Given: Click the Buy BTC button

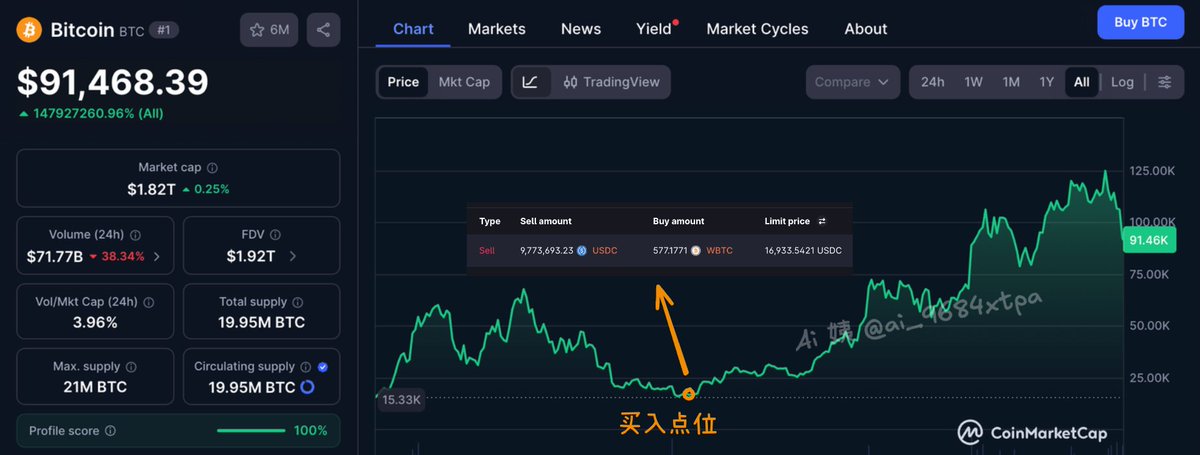Looking at the screenshot, I should point(1140,22).
